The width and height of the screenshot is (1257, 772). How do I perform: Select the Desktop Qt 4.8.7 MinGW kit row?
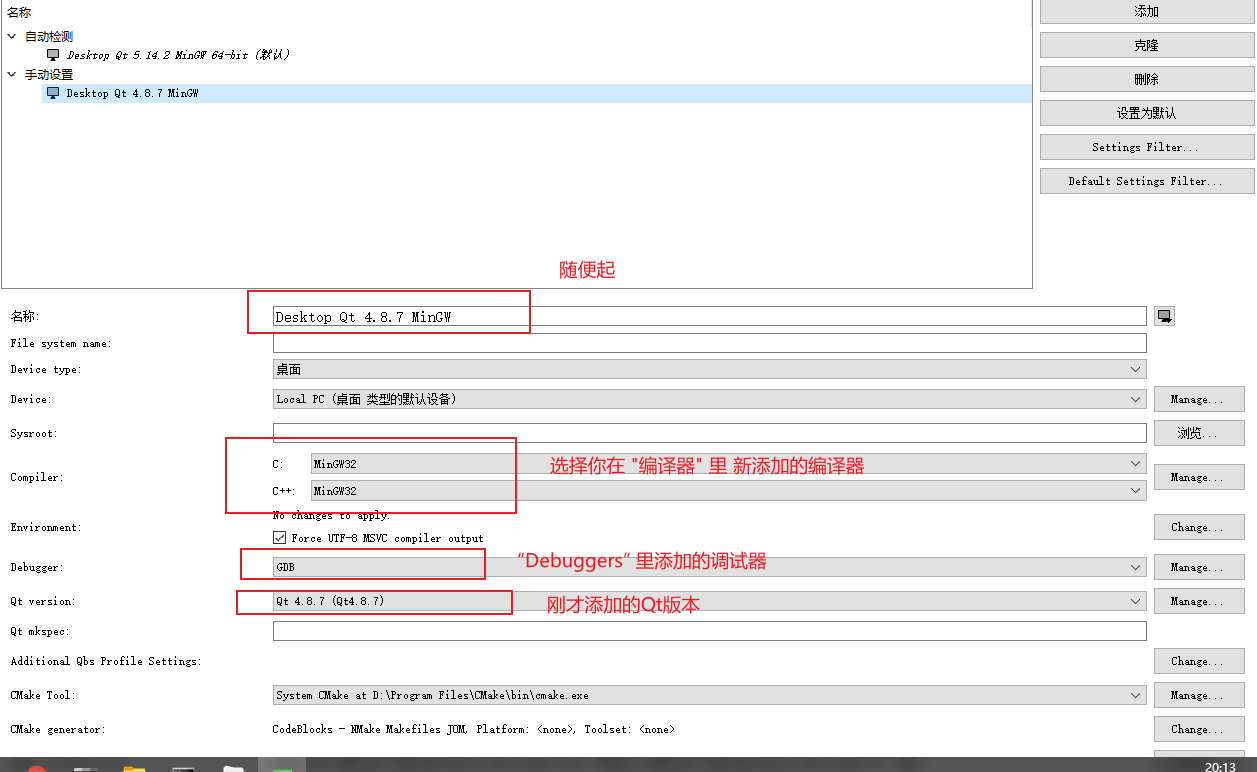click(537, 93)
